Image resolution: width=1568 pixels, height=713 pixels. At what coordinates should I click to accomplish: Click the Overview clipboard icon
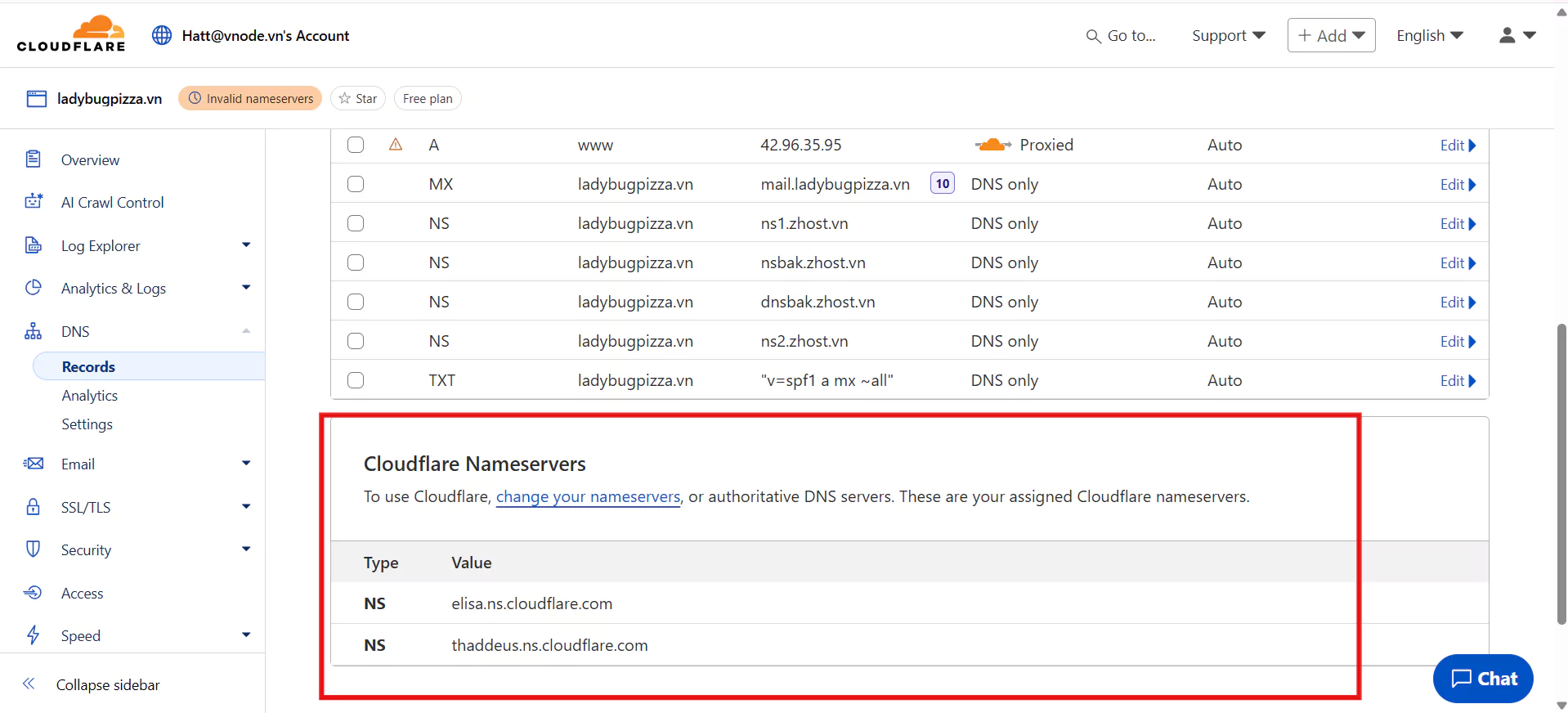[x=33, y=159]
